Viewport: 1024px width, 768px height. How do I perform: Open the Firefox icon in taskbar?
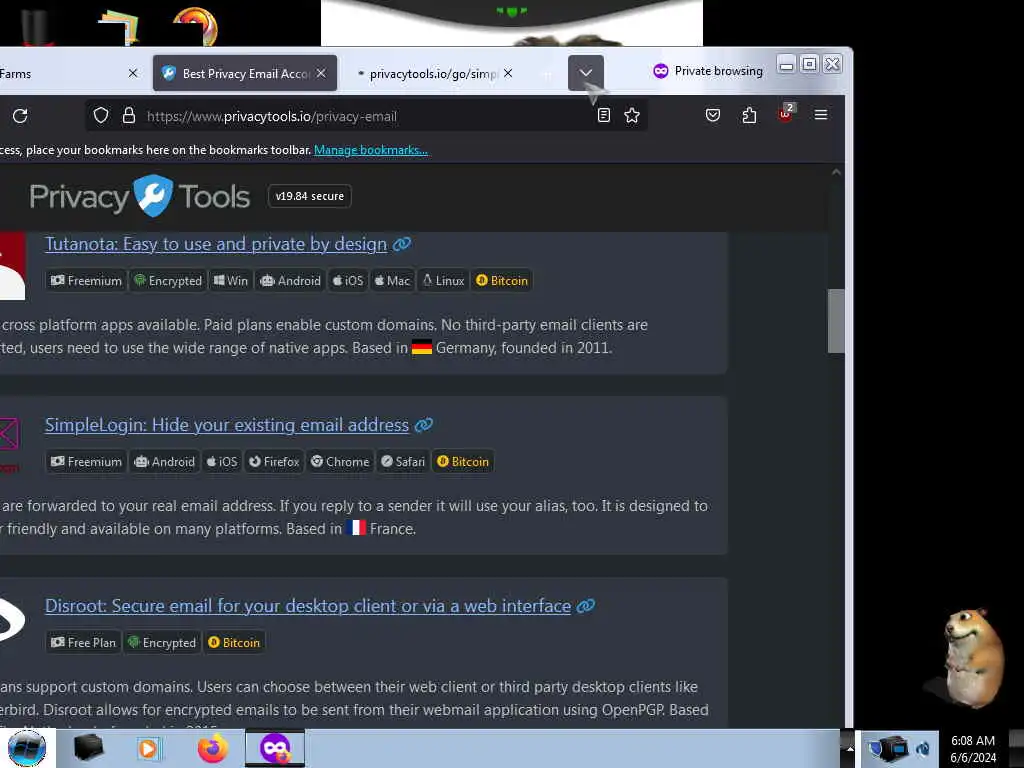[214, 748]
